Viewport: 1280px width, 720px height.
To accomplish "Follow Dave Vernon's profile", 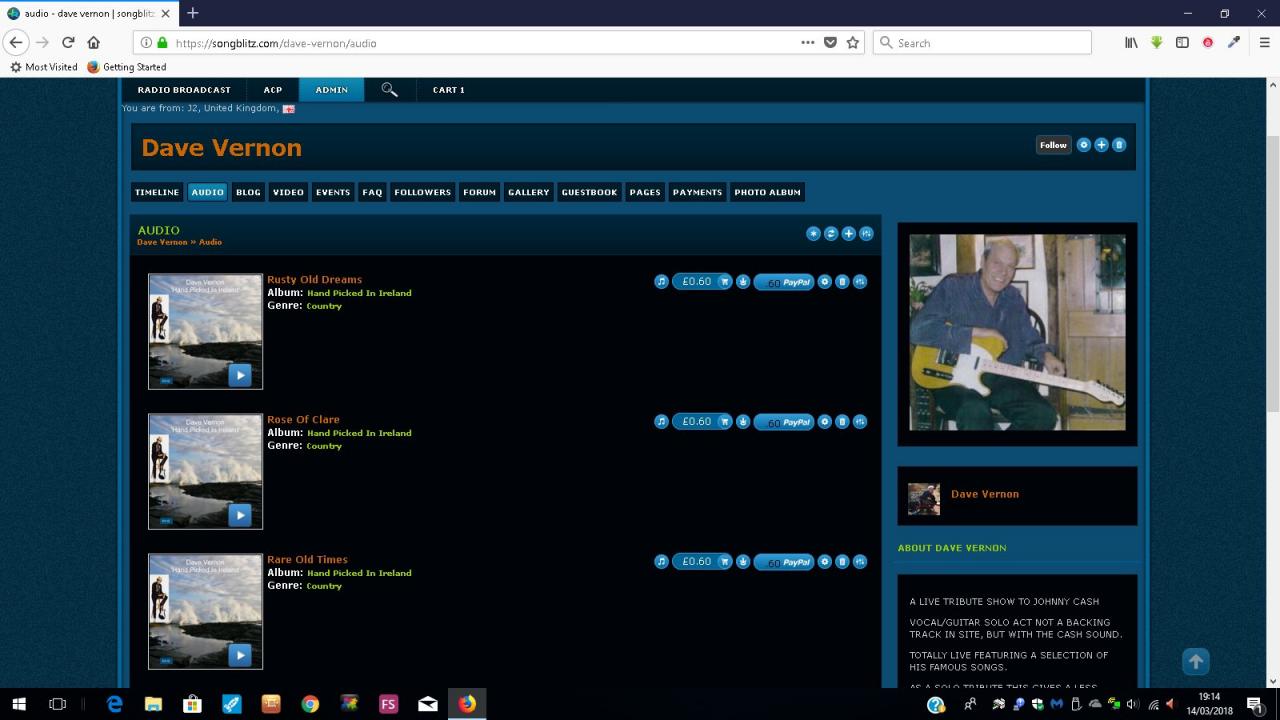I will [x=1052, y=145].
